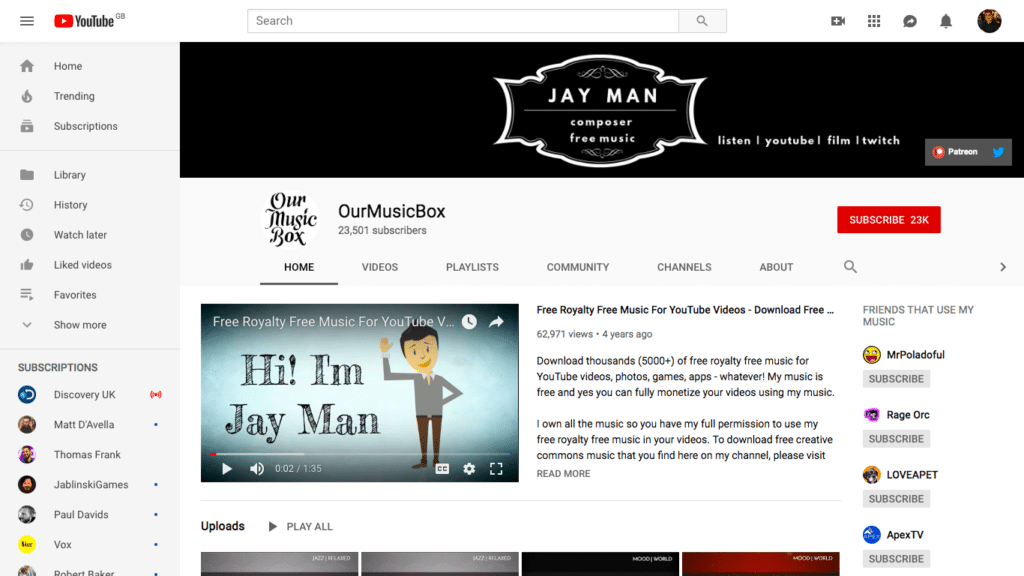Image resolution: width=1024 pixels, height=576 pixels.
Task: Open the Twitter link on the banner
Action: click(x=998, y=152)
